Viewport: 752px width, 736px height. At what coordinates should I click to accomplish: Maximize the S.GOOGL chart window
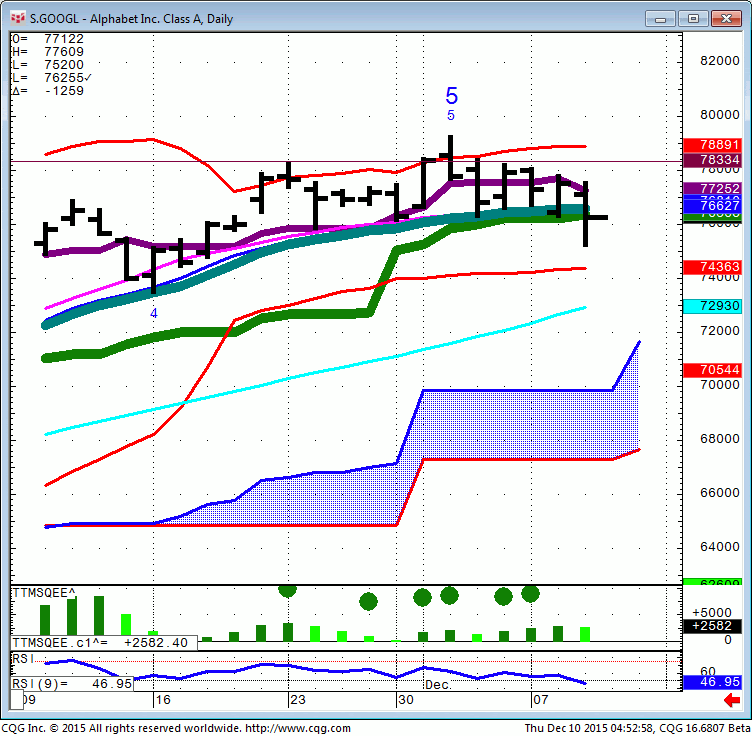tap(693, 19)
